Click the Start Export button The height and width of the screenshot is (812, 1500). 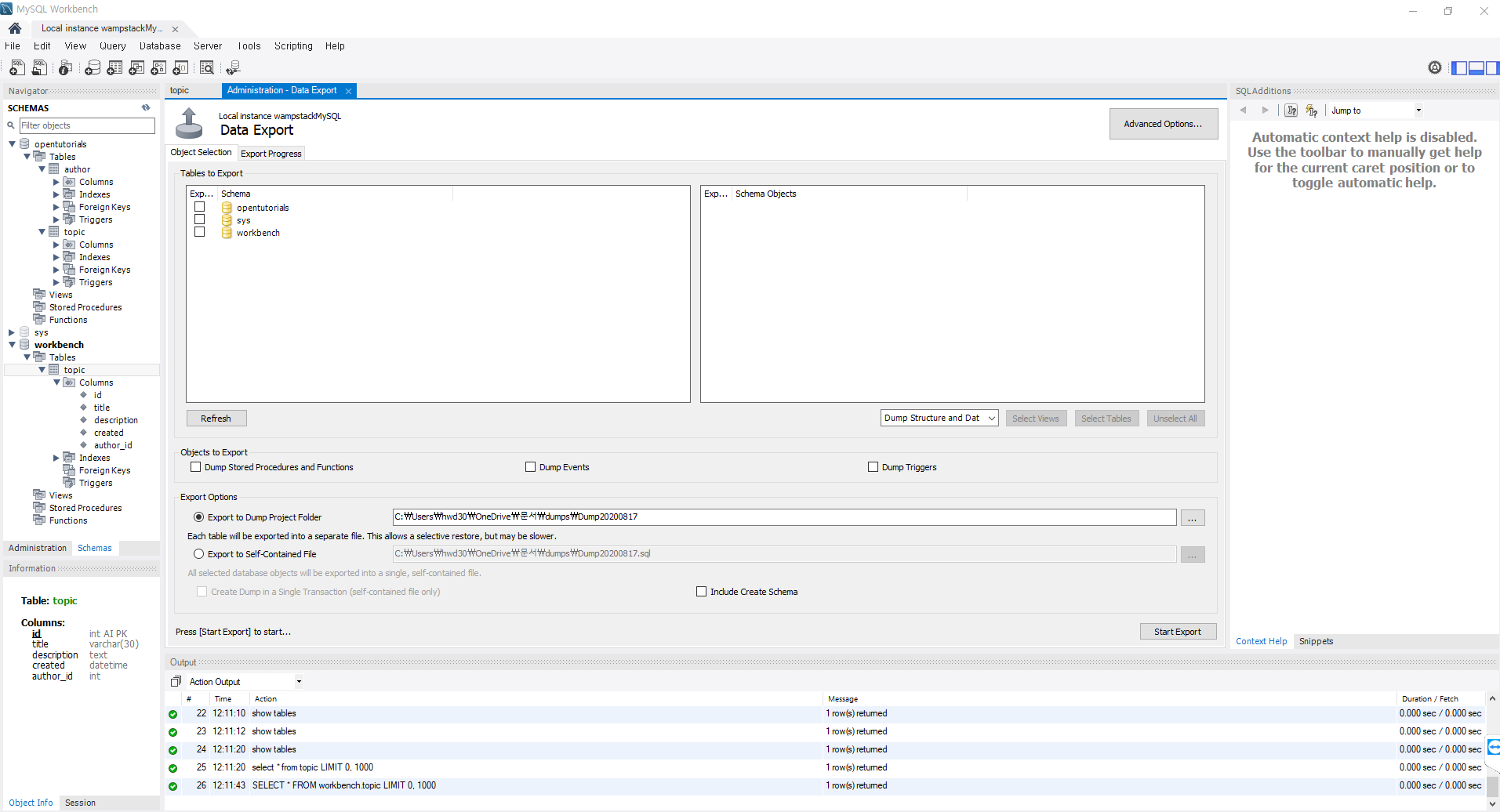[x=1178, y=632]
